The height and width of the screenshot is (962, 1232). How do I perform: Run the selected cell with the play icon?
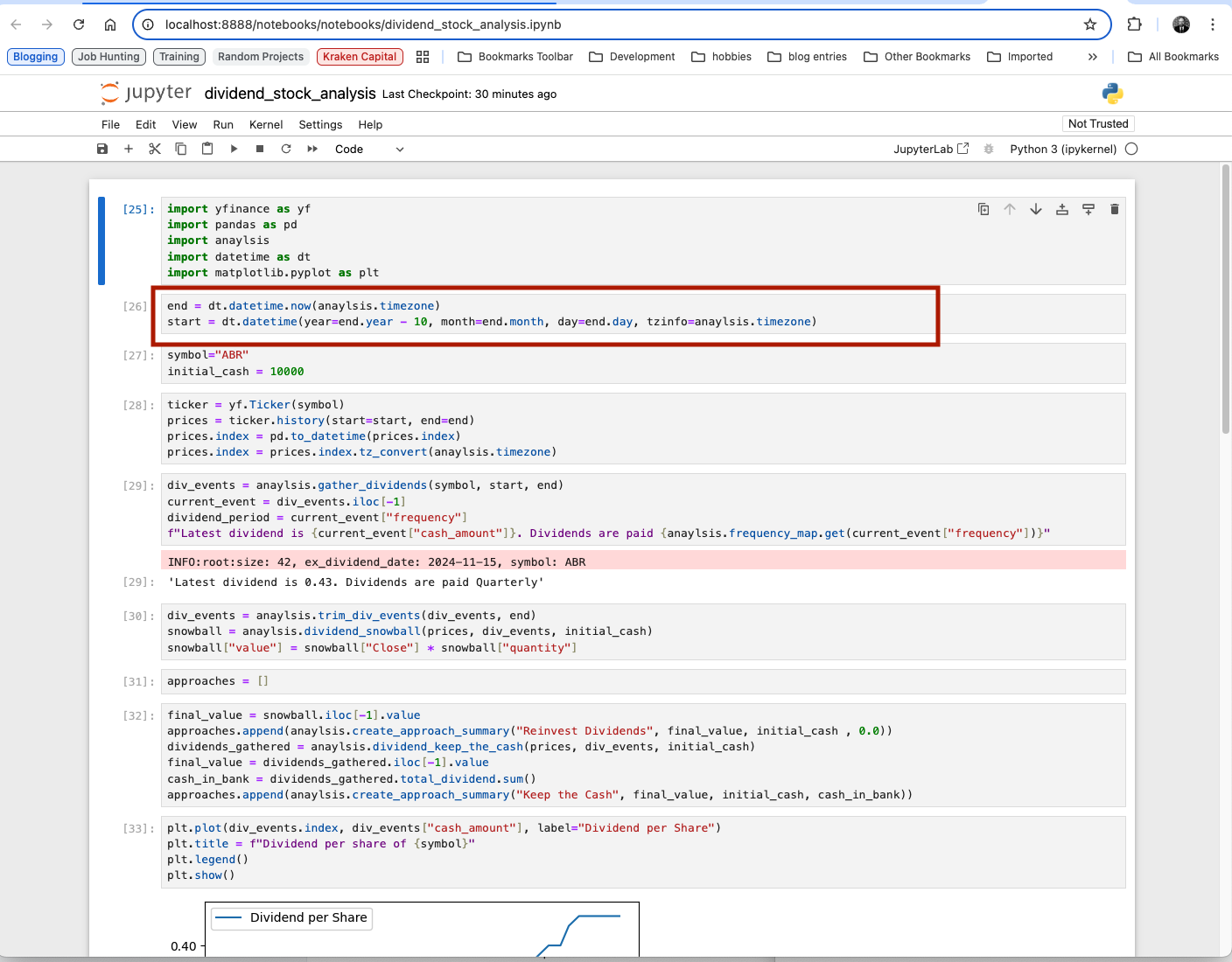tap(234, 149)
